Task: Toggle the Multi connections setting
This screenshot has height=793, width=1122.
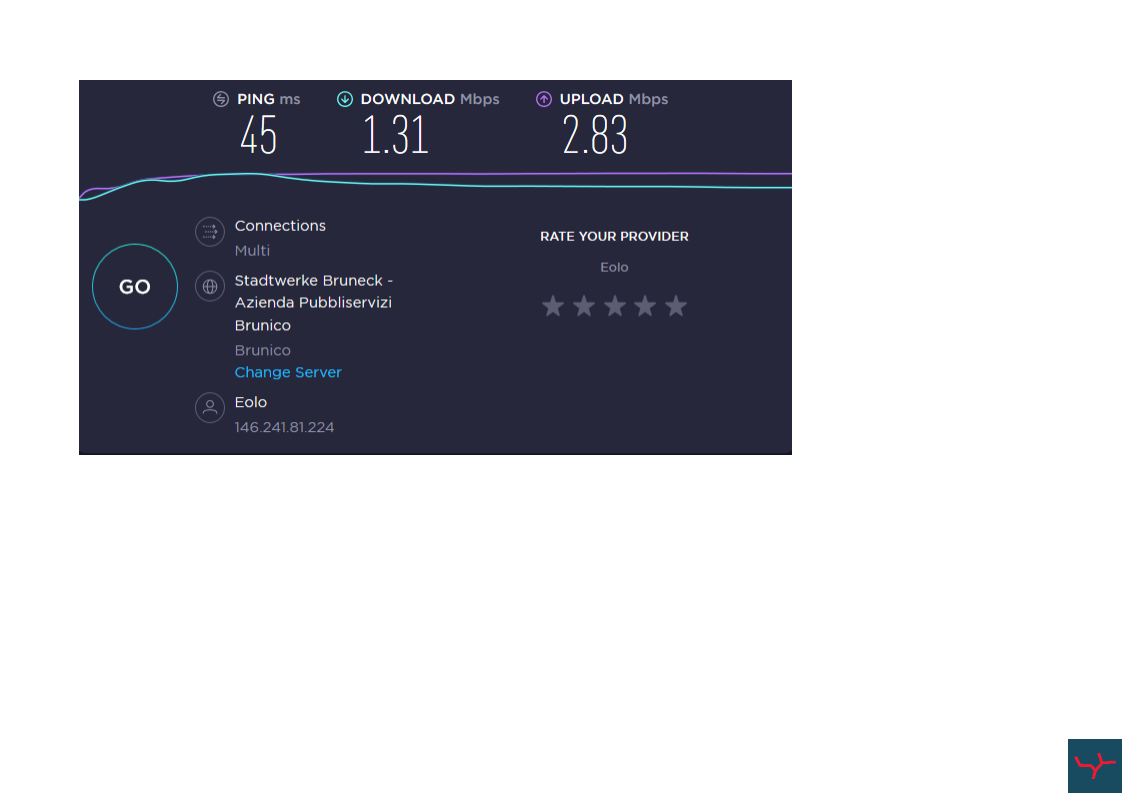Action: point(252,251)
